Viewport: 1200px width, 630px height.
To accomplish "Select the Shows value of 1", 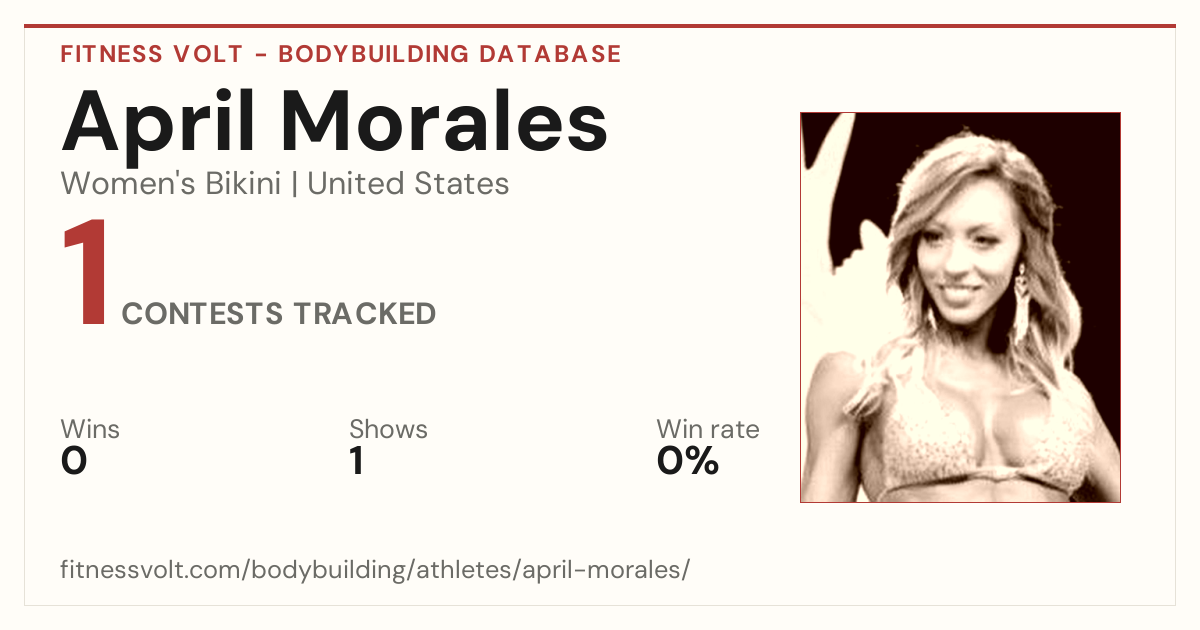I will [x=357, y=461].
